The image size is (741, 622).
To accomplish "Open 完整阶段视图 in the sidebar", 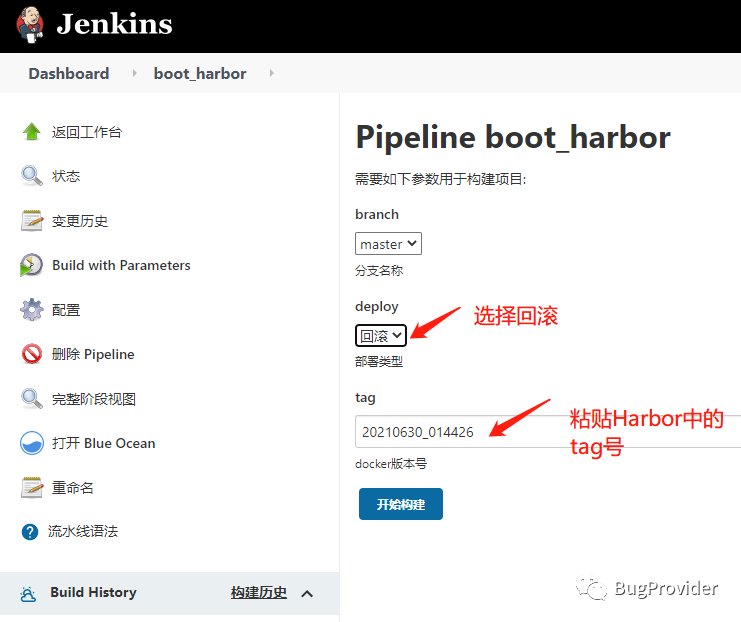I will click(x=94, y=399).
